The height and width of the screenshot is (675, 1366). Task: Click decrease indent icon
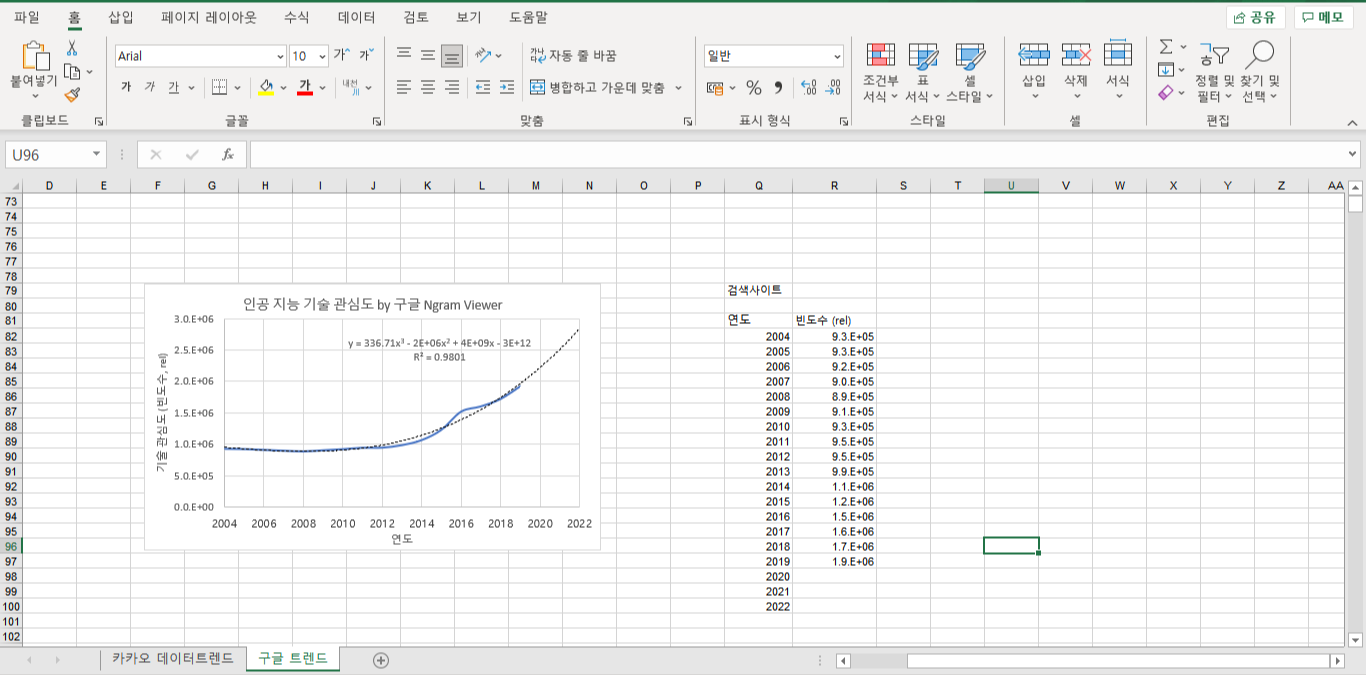(483, 88)
